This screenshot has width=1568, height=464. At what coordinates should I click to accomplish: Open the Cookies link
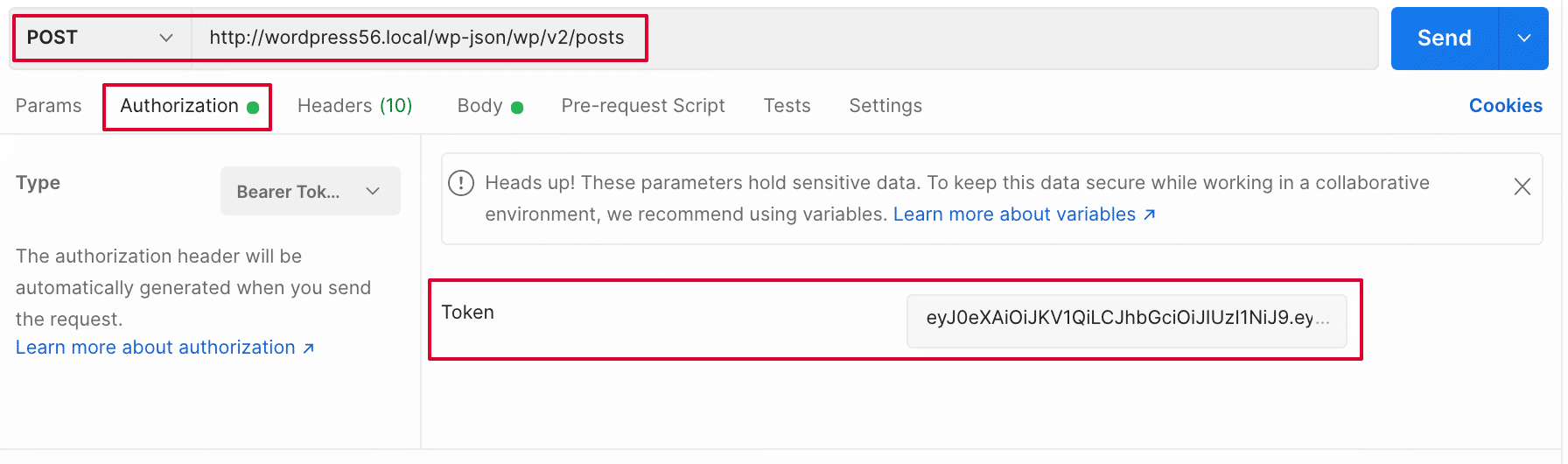pyautogui.click(x=1505, y=106)
